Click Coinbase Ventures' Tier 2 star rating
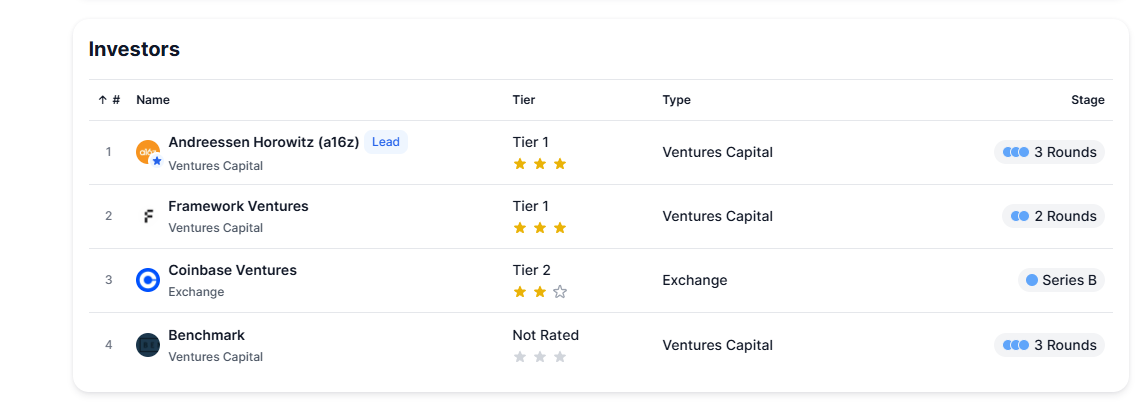Screen dimensions: 1139x406 tap(539, 292)
